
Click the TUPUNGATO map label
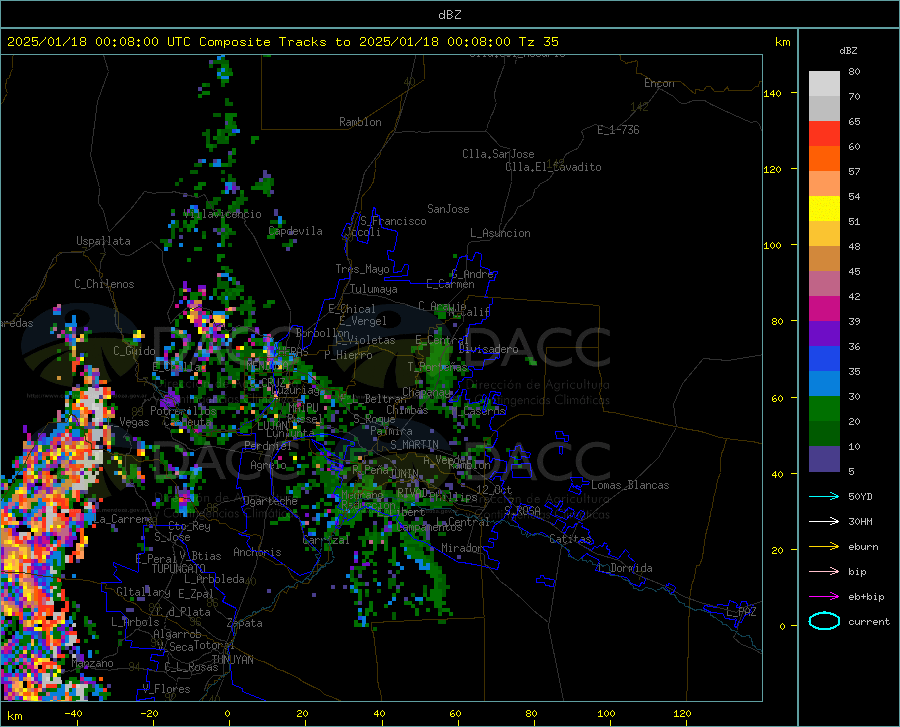179,569
